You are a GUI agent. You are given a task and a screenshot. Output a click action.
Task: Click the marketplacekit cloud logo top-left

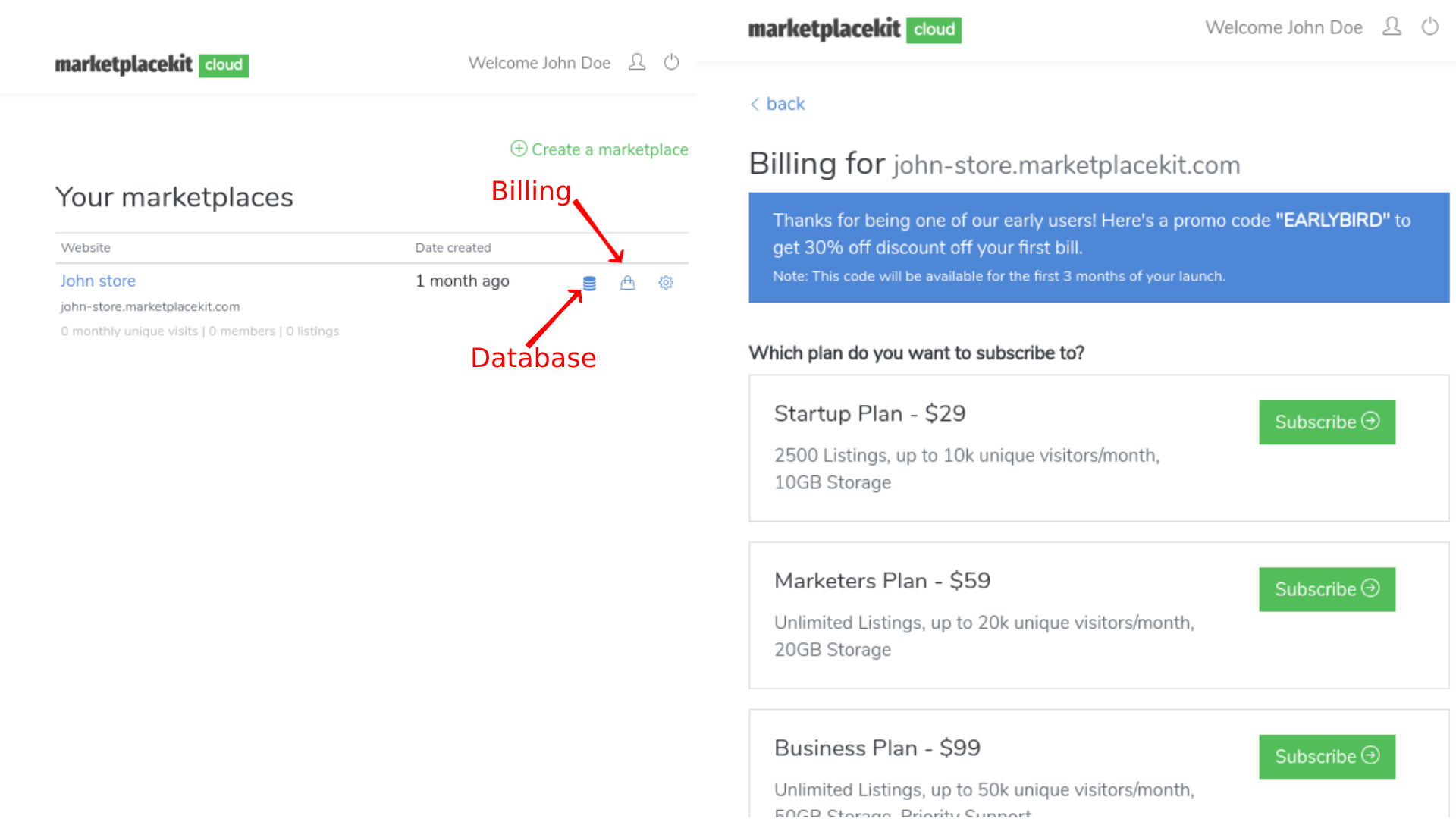[152, 64]
